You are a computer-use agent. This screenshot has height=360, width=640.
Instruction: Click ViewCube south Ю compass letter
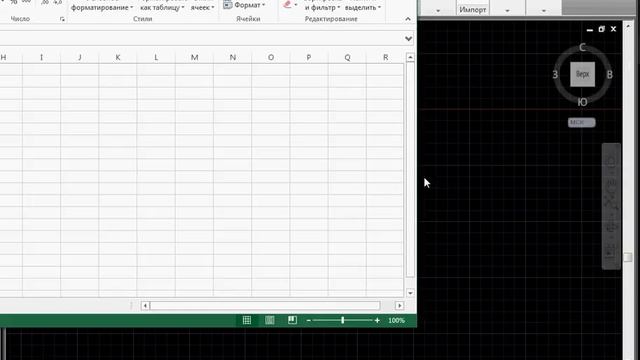582,102
